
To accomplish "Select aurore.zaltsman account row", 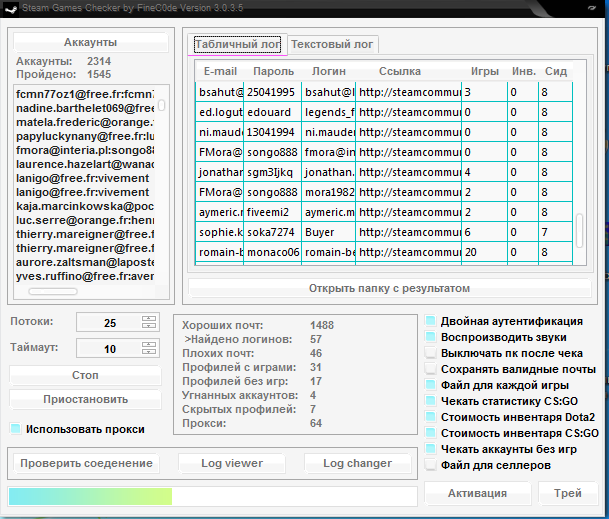I will [85, 262].
